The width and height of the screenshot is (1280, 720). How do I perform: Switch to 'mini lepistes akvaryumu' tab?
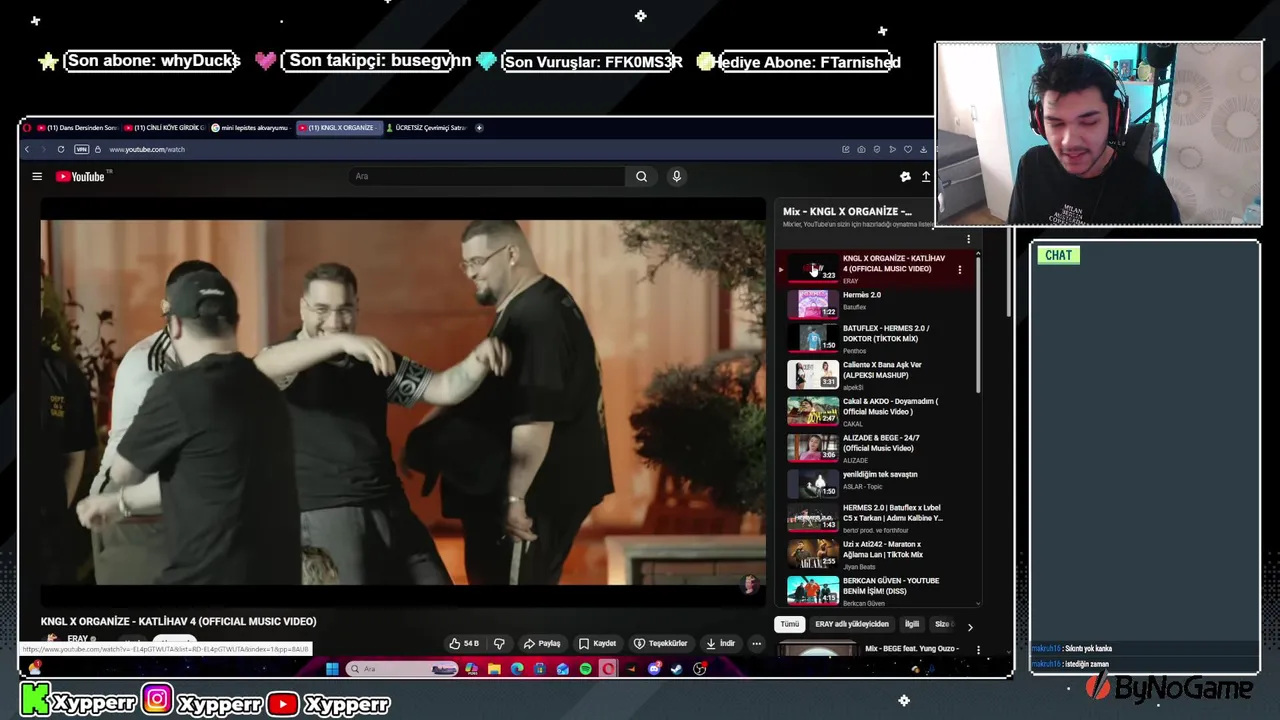tap(250, 128)
